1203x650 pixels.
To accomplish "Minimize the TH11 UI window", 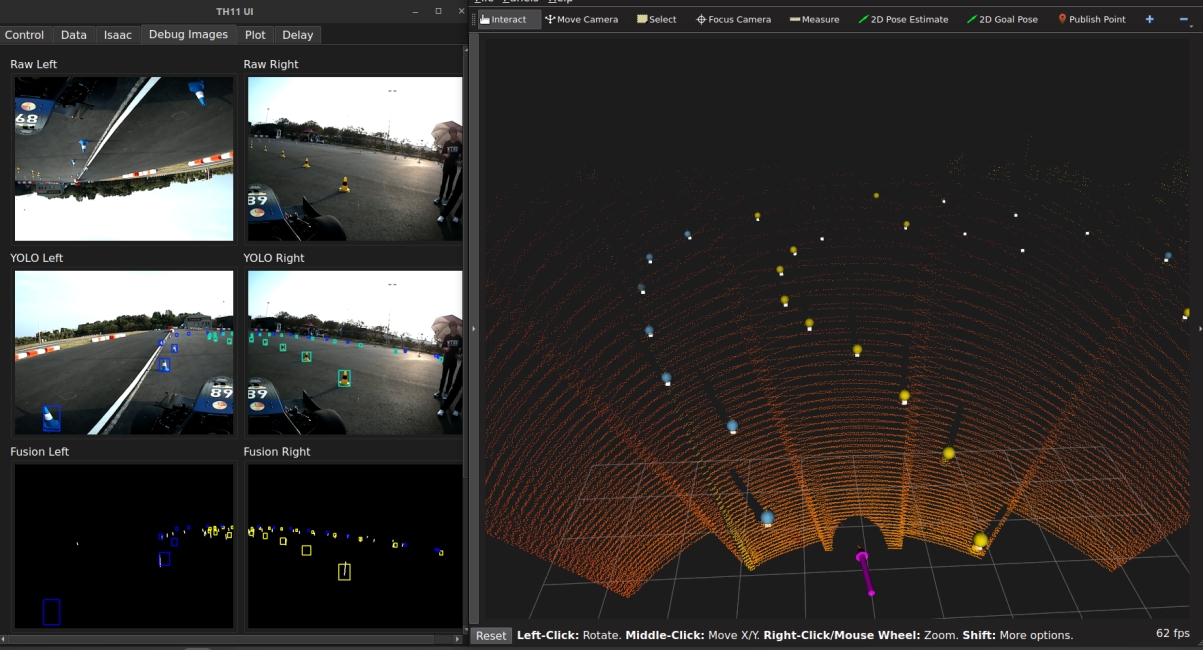I will click(x=416, y=11).
